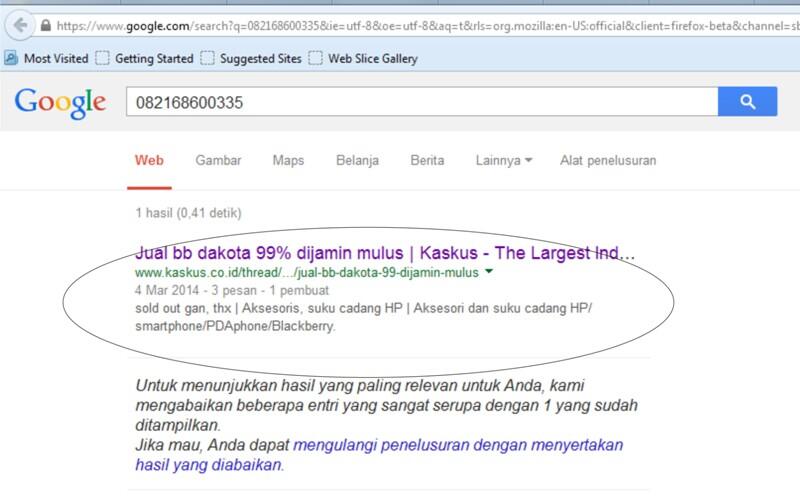Switch to the Belanja tab
800x504 pixels.
tap(357, 160)
